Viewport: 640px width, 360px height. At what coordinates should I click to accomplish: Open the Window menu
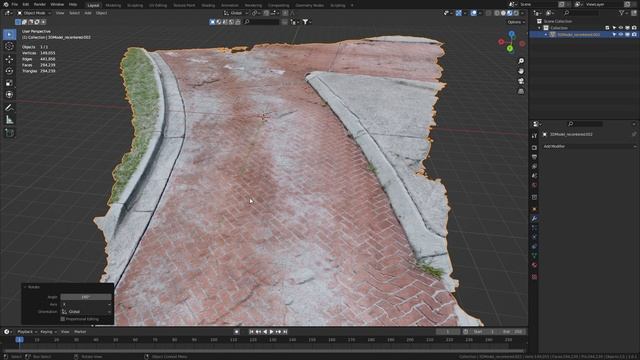57,4
